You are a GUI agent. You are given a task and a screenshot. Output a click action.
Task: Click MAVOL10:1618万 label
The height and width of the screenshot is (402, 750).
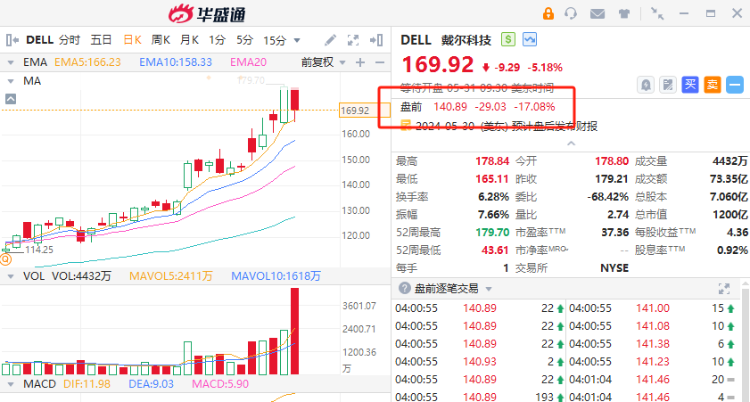click(276, 276)
